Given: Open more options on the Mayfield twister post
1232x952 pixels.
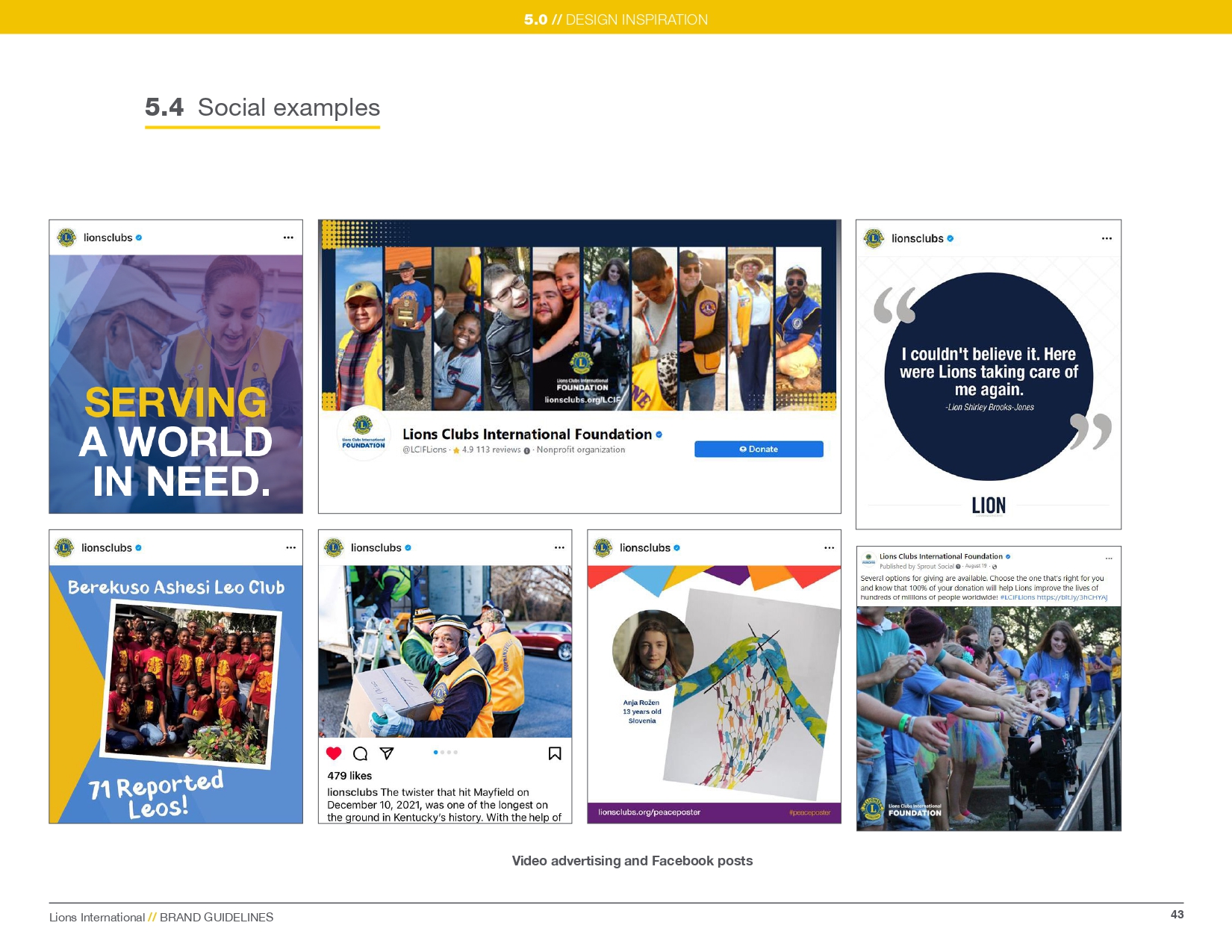Looking at the screenshot, I should coord(559,547).
